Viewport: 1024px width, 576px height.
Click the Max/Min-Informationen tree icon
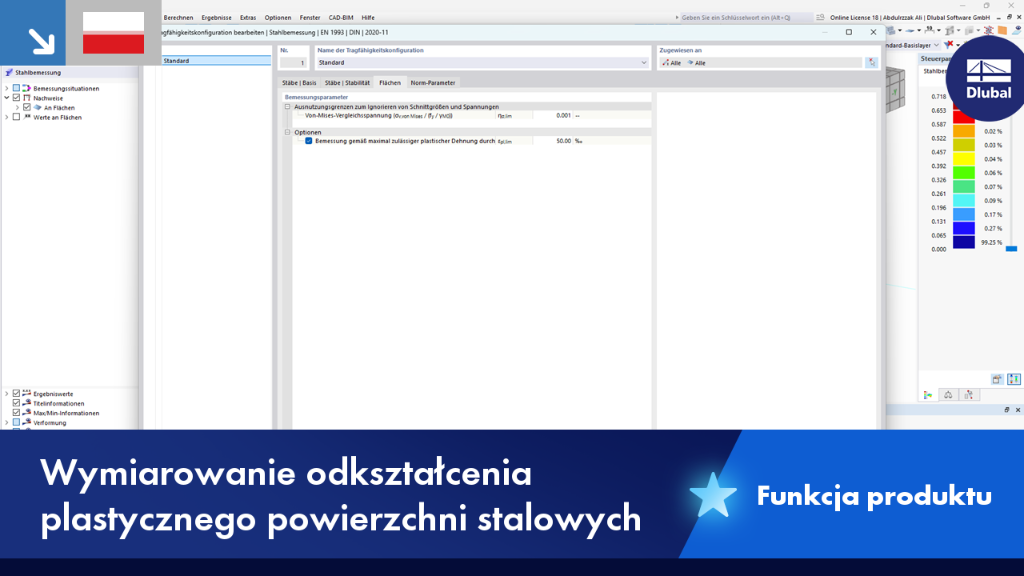[x=27, y=413]
